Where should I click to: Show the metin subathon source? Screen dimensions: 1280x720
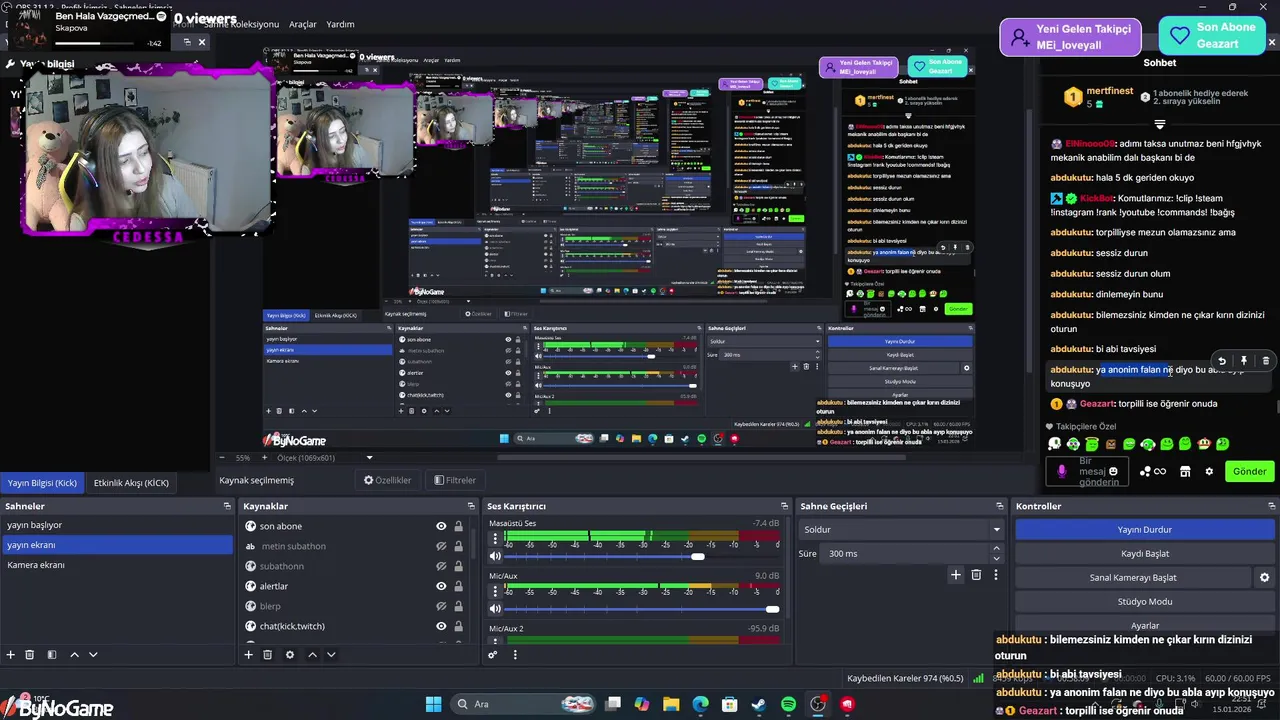(x=441, y=546)
